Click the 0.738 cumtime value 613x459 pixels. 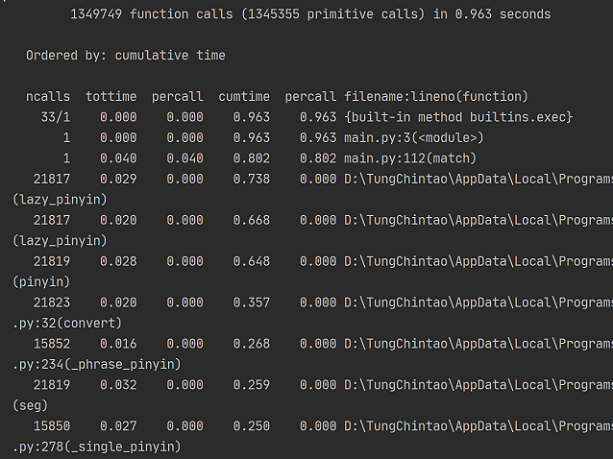click(x=251, y=179)
